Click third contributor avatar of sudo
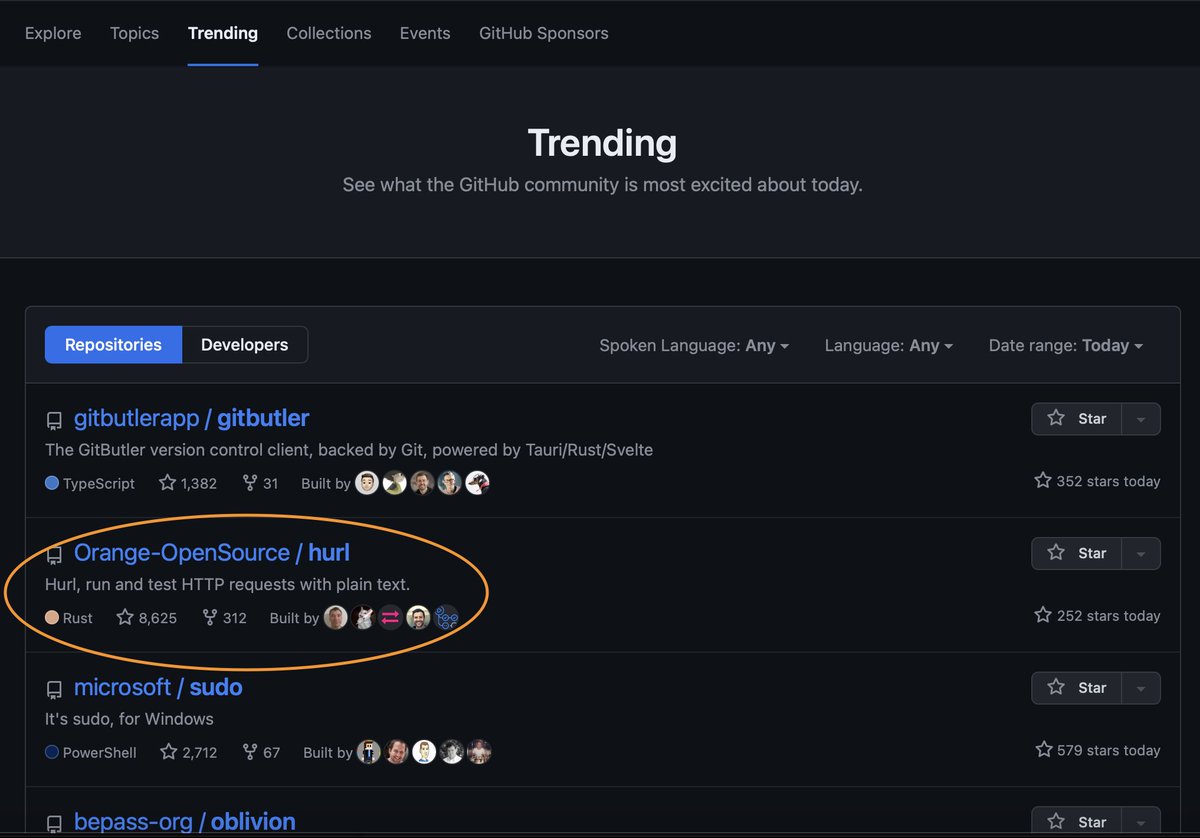The image size is (1200, 838). [x=424, y=752]
